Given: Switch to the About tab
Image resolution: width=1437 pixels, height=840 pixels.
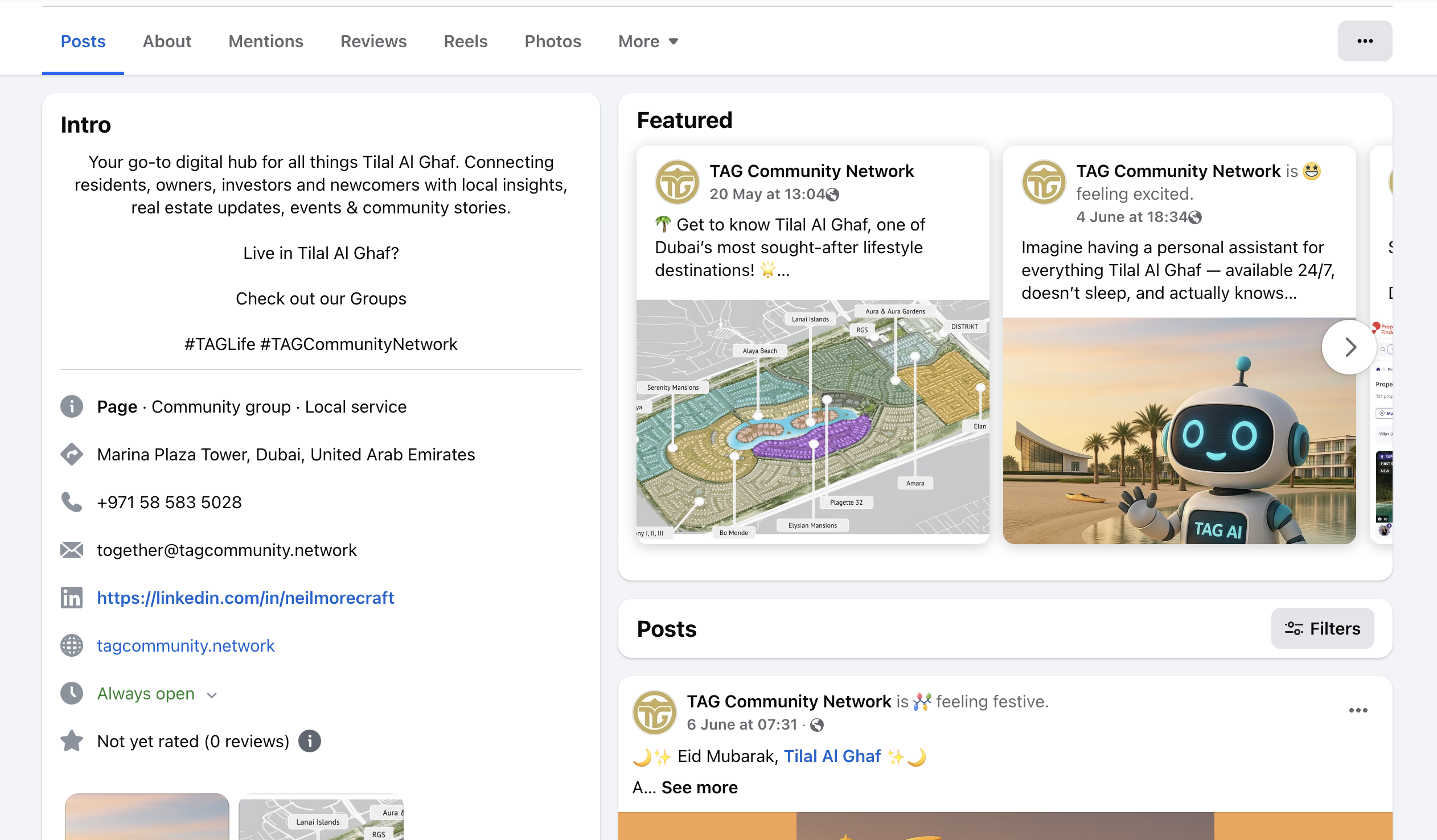Looking at the screenshot, I should (x=166, y=41).
